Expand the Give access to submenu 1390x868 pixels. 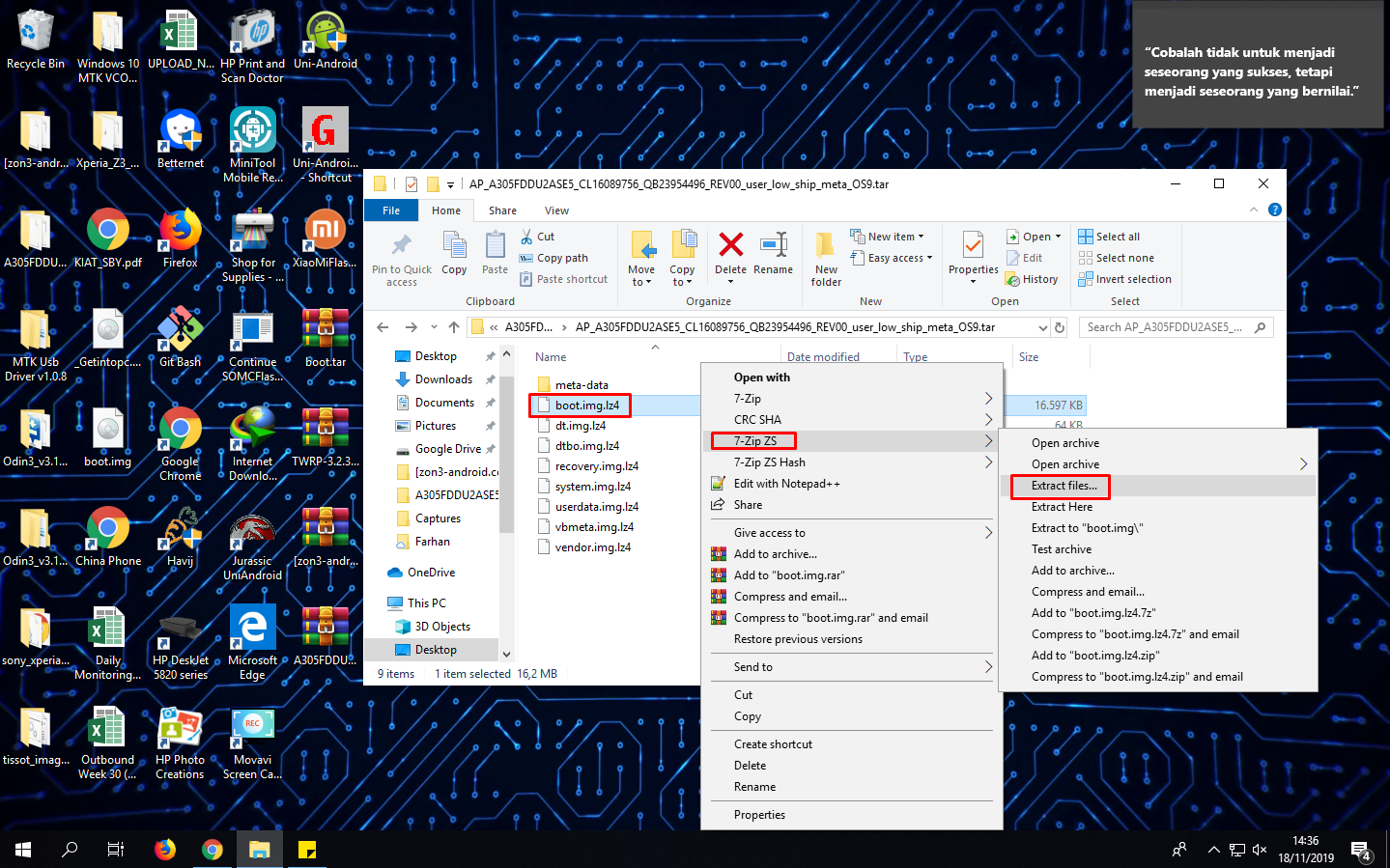tap(852, 533)
